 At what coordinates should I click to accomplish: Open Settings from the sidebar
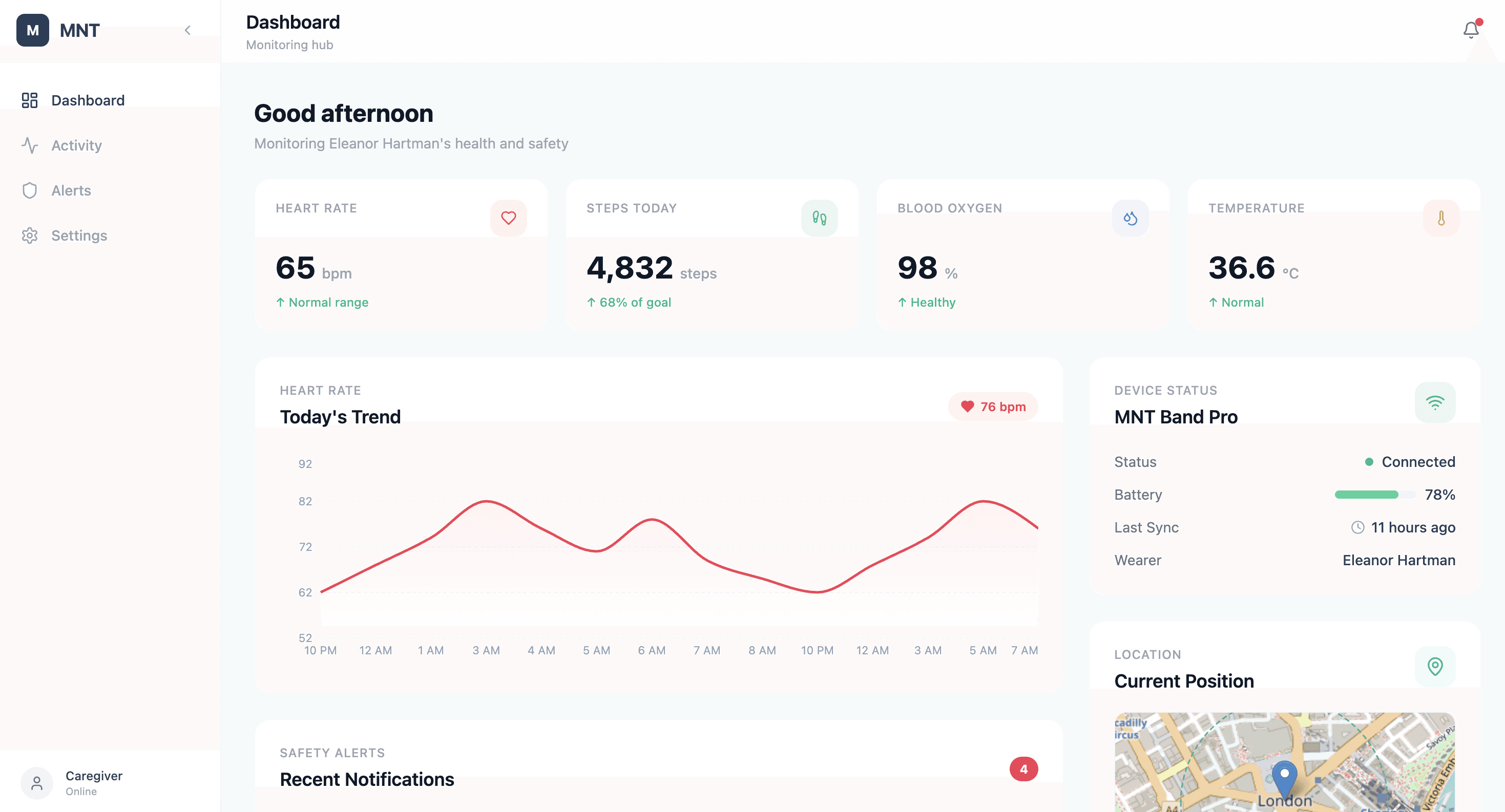pos(79,235)
